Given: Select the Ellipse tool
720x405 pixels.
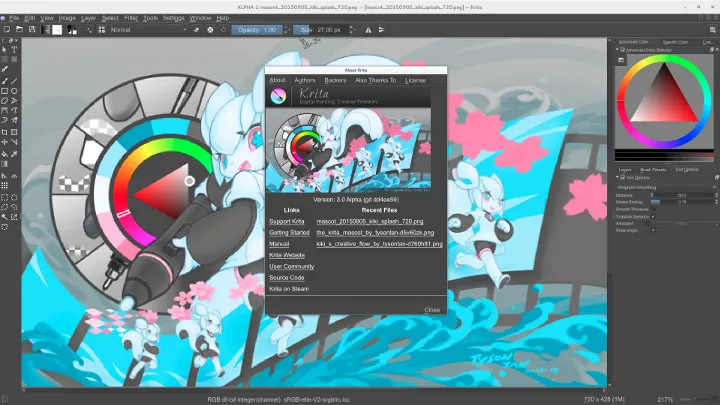Looking at the screenshot, I should point(14,91).
